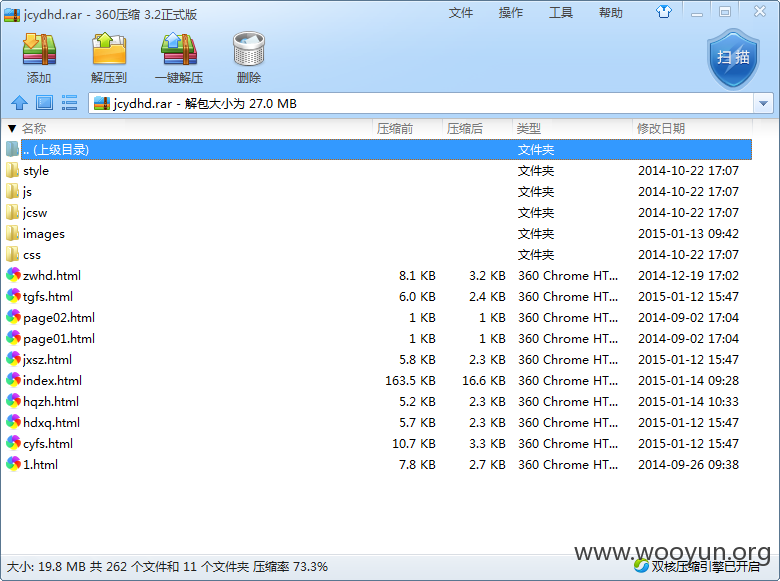780x581 pixels.
Task: Click the date 2015-01-13 09:42 of images
Action: point(688,234)
